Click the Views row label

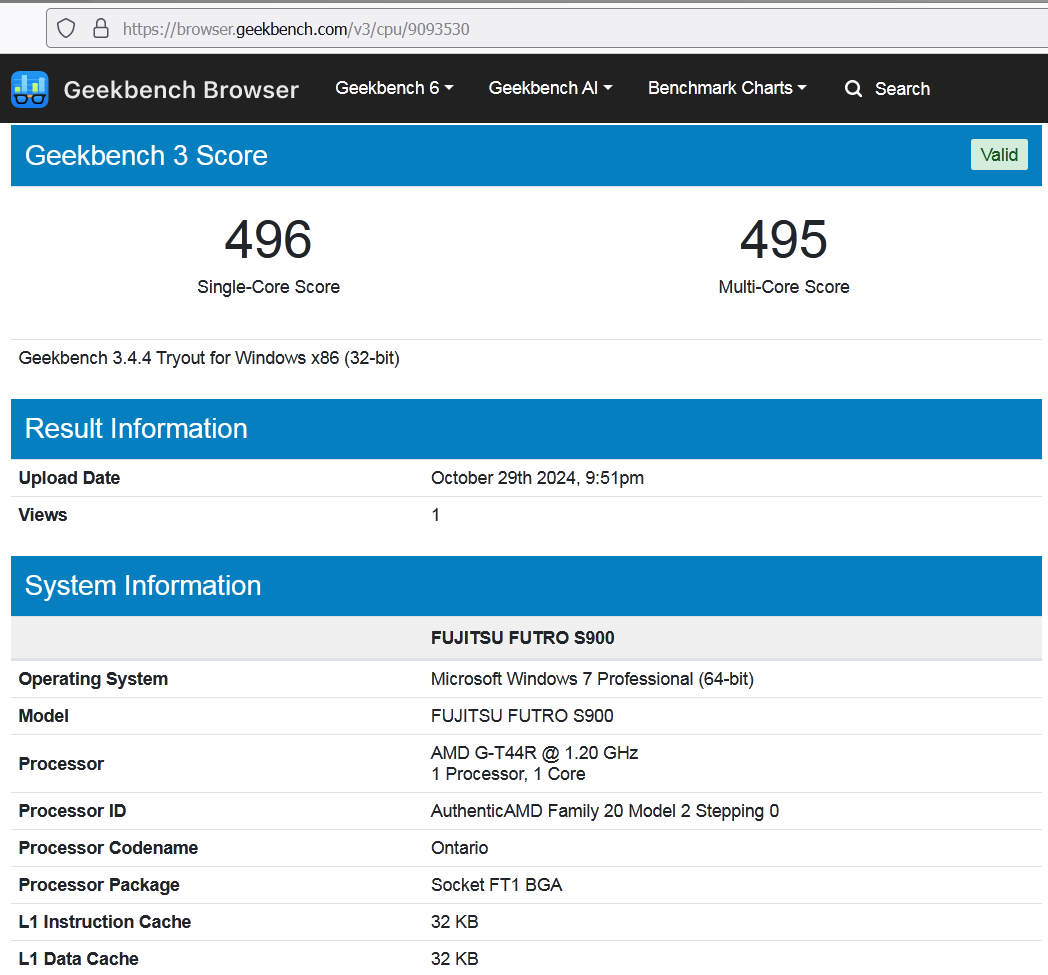[x=43, y=515]
